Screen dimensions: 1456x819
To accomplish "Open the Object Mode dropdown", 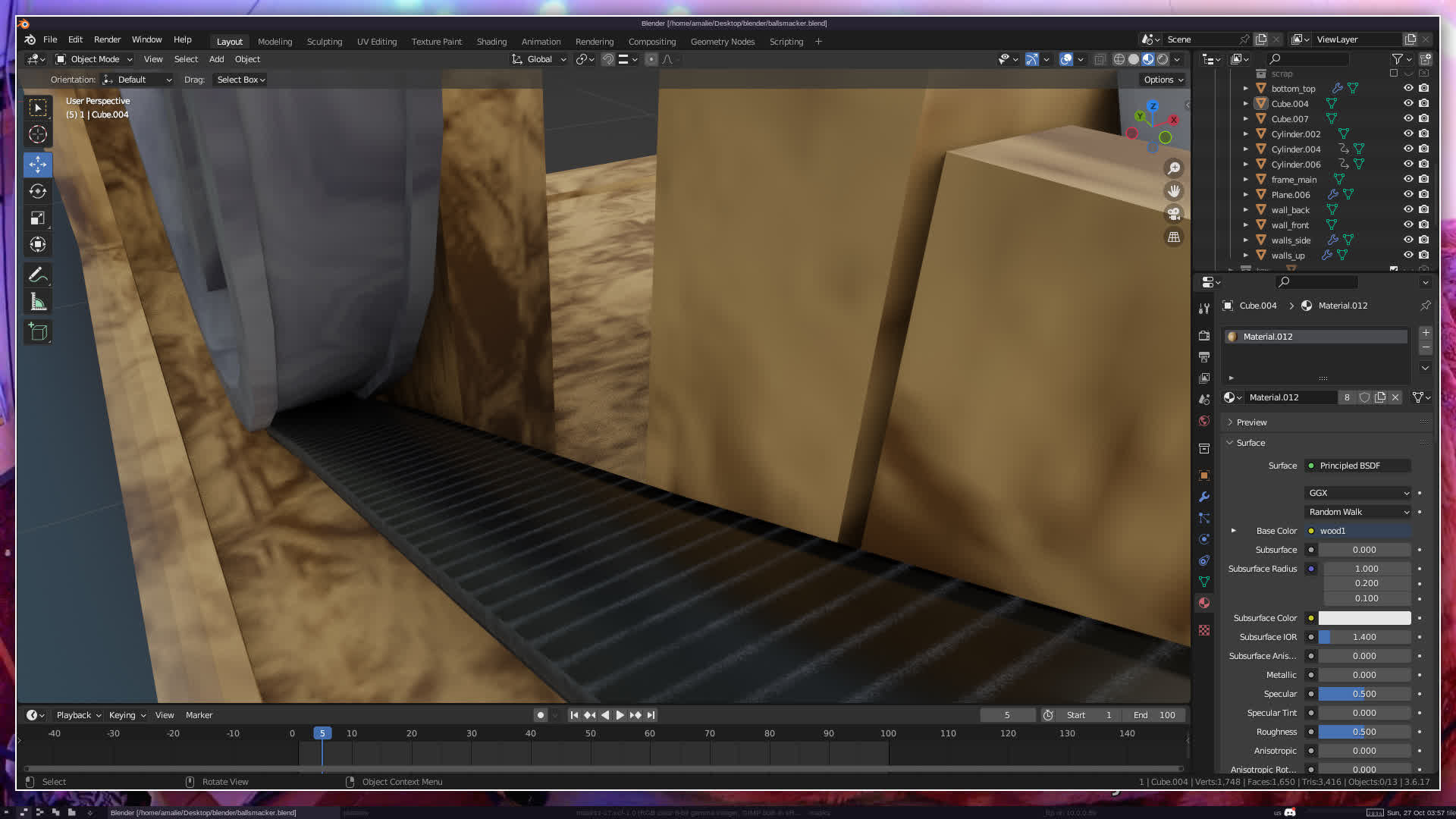I will (94, 59).
